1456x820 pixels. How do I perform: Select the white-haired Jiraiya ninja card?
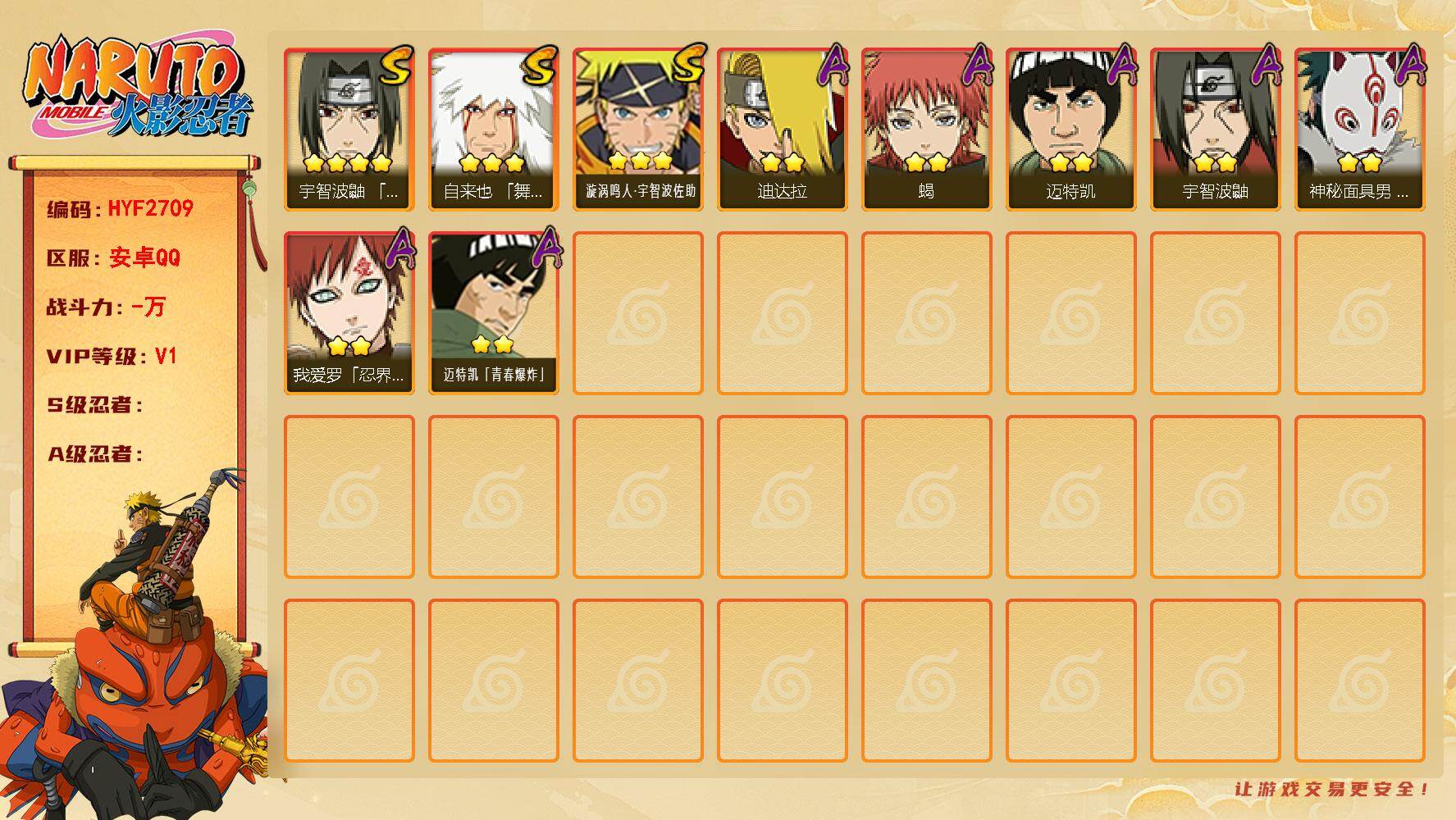pos(493,130)
